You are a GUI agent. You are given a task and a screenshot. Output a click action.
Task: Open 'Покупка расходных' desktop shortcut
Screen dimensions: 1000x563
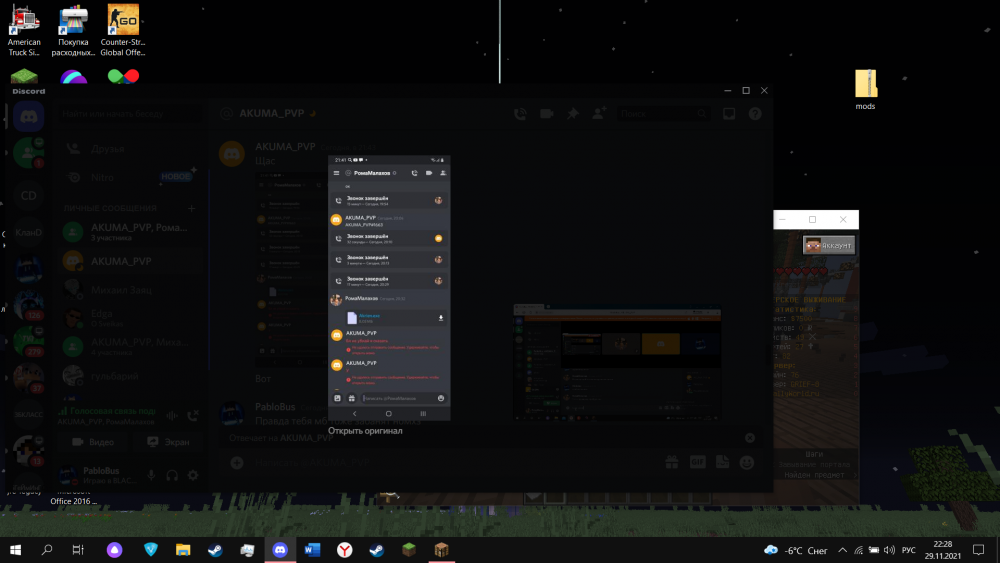point(73,30)
